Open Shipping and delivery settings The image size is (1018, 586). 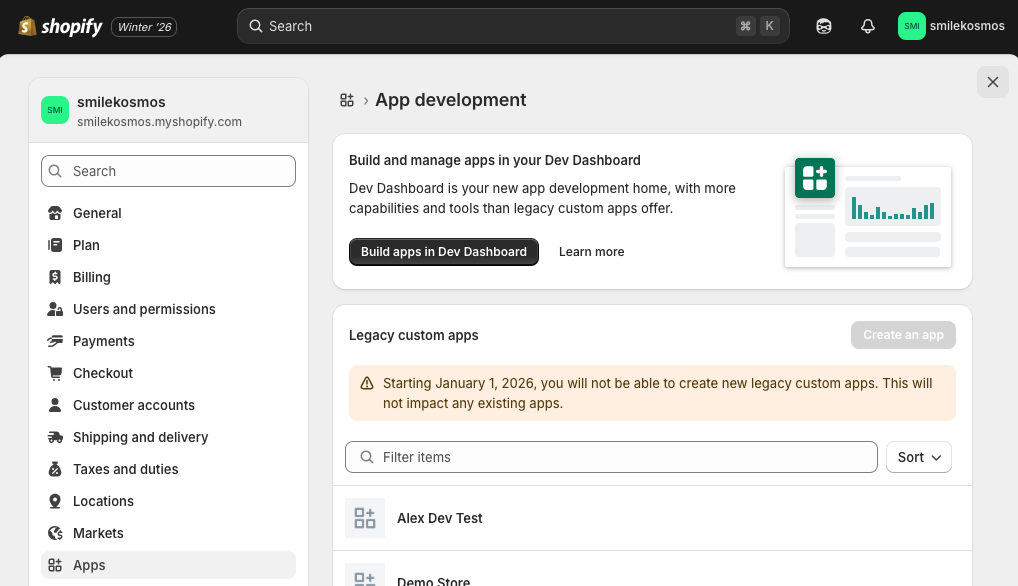click(x=140, y=437)
